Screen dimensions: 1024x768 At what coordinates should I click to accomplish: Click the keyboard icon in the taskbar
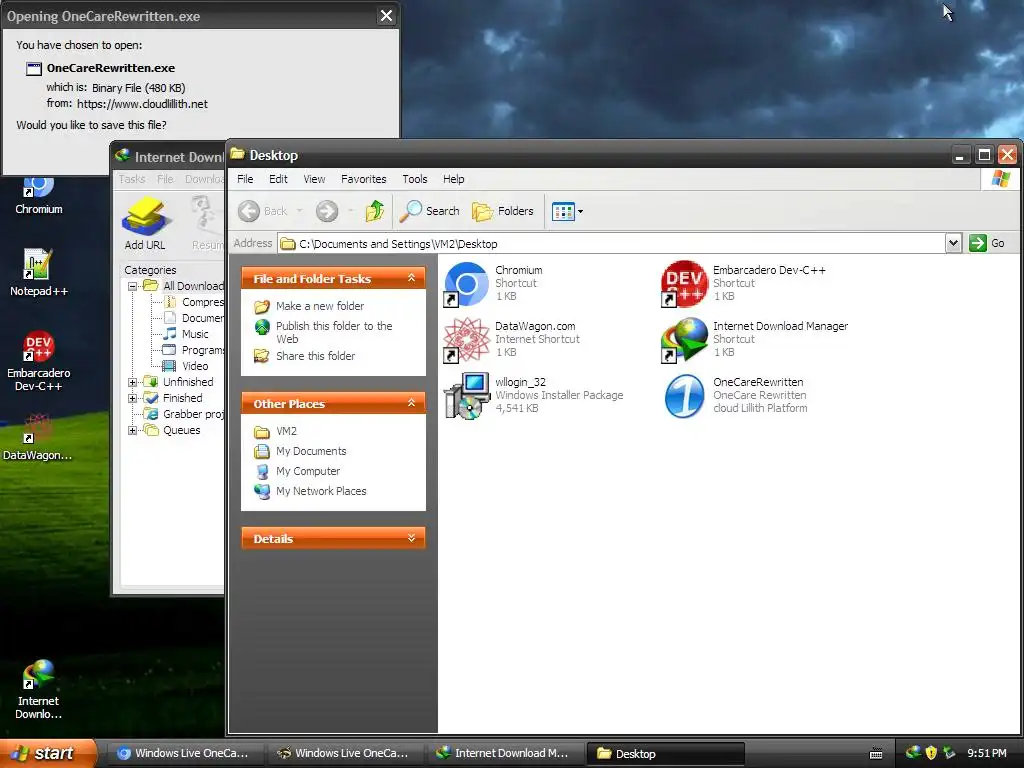[x=876, y=754]
